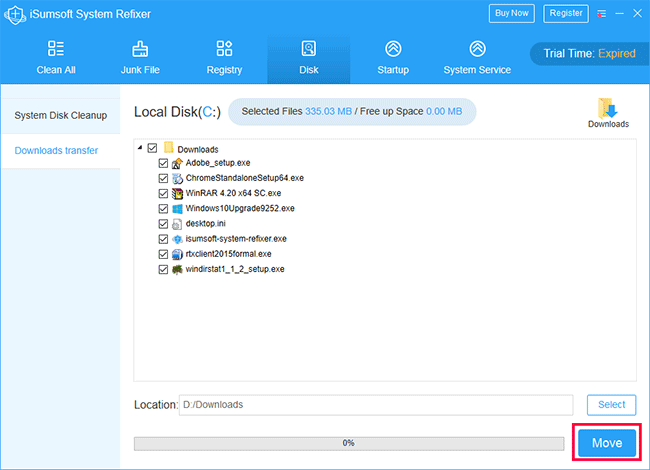Click the Register button
This screenshot has width=650, height=470.
coord(566,13)
